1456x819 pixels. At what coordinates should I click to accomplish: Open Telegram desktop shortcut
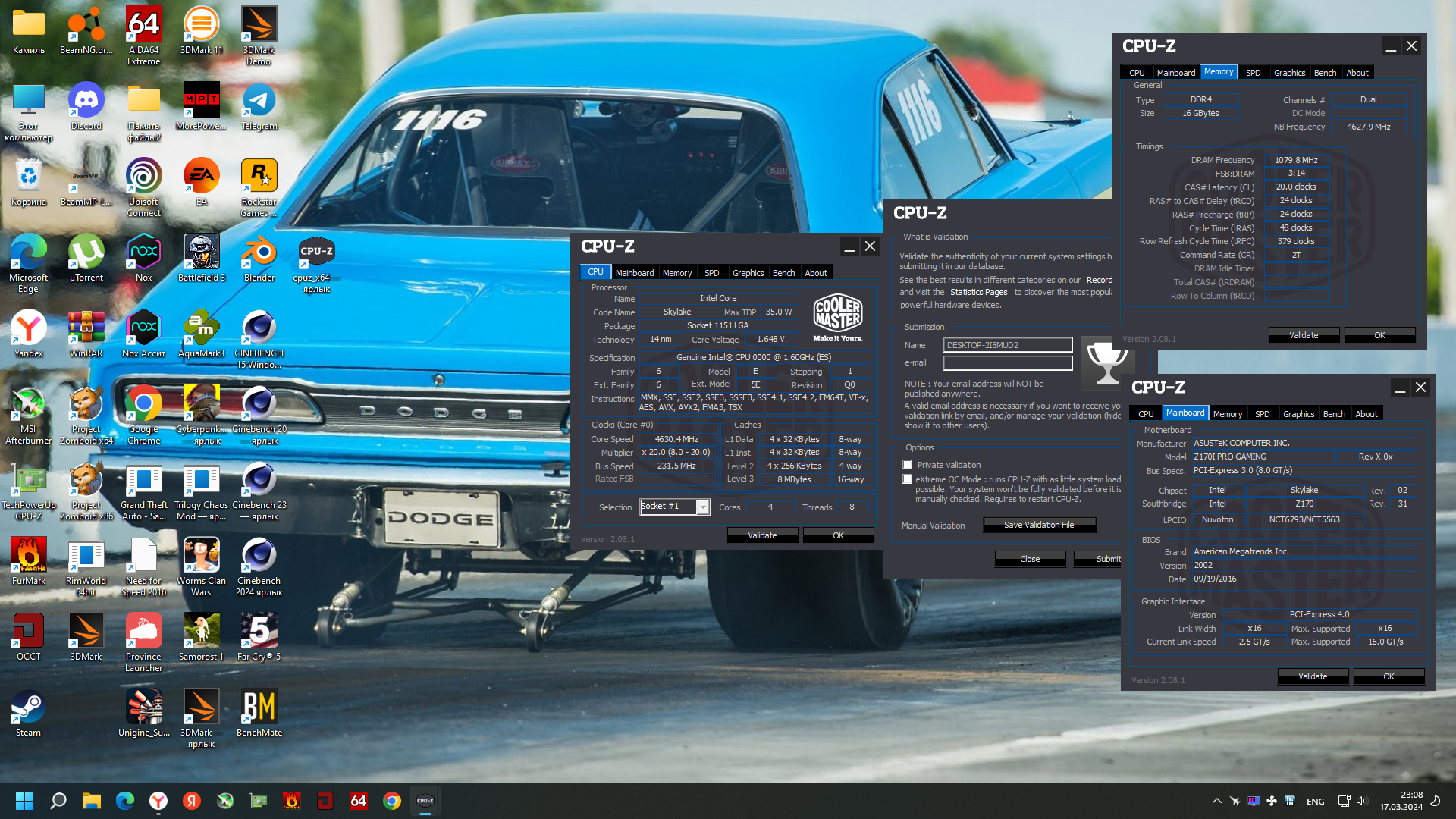[259, 106]
